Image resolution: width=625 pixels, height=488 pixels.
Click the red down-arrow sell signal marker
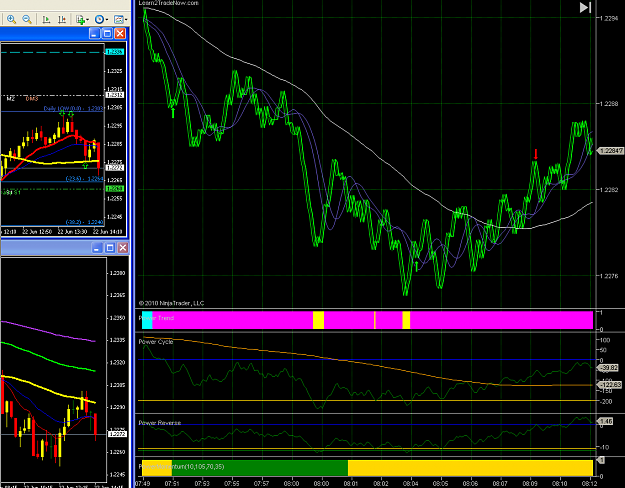tap(536, 154)
